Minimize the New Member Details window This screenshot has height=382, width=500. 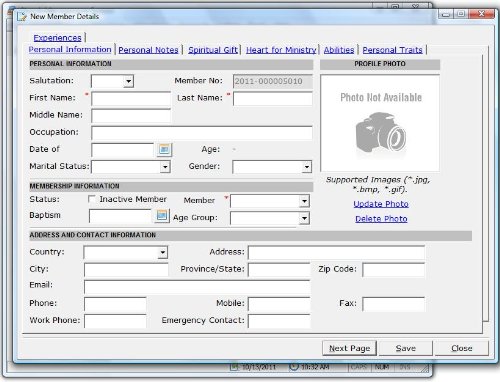[x=446, y=14]
